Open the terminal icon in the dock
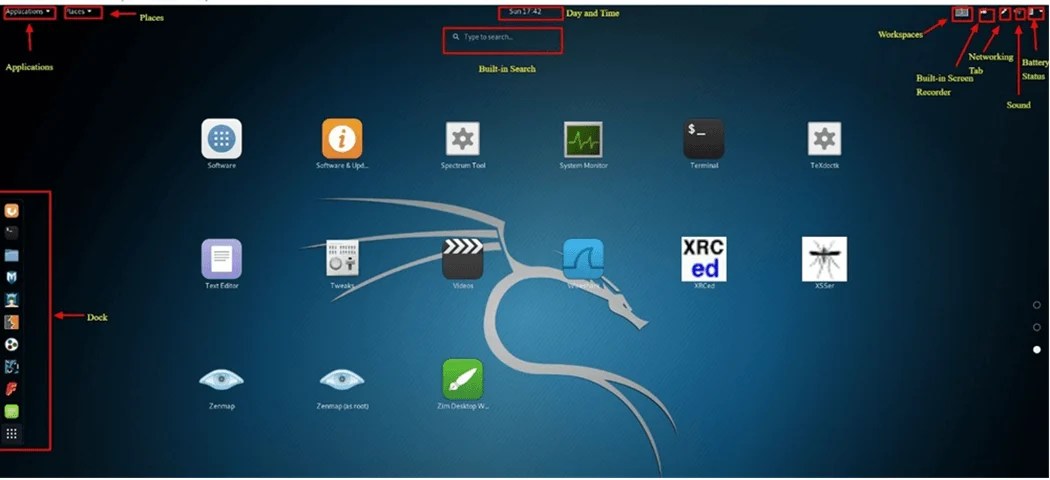This screenshot has width=1050, height=480. pos(11,233)
